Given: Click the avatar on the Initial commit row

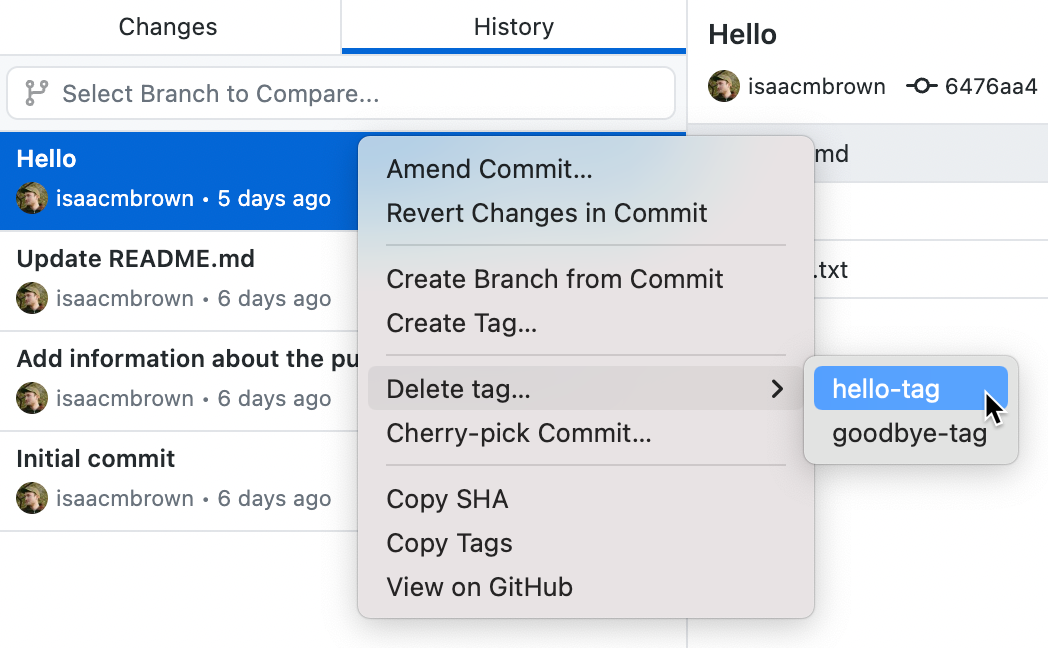Looking at the screenshot, I should tap(32, 498).
